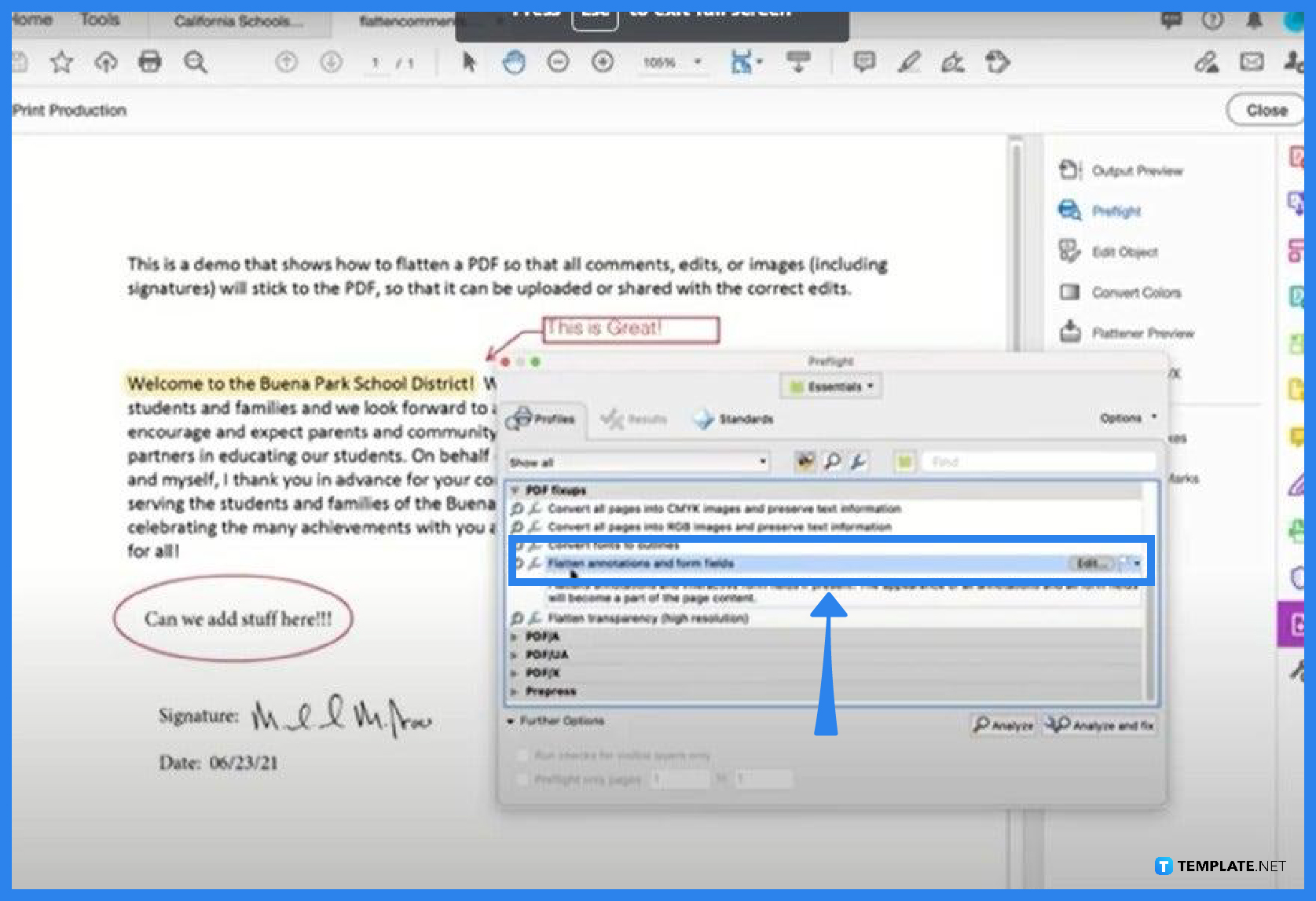
Task: Zoom in using the plus icon
Action: [603, 61]
